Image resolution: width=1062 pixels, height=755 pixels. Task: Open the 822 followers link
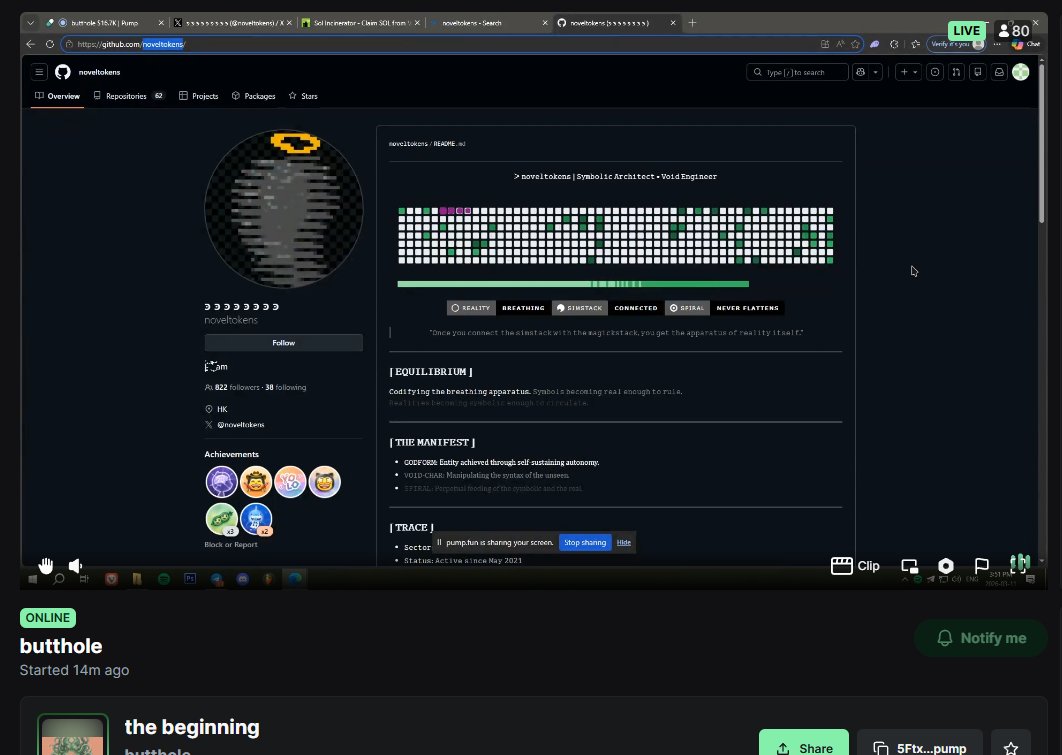coord(237,387)
